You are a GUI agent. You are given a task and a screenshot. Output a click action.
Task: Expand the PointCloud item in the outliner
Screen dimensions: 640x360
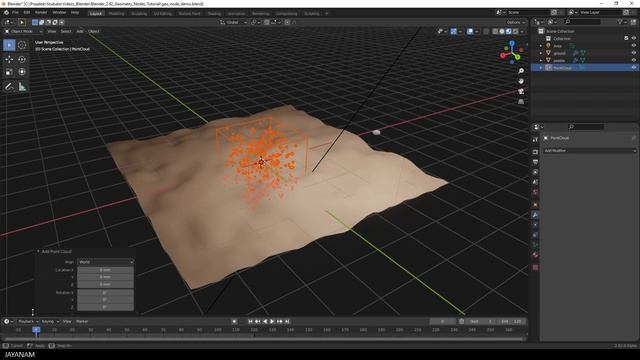541,68
